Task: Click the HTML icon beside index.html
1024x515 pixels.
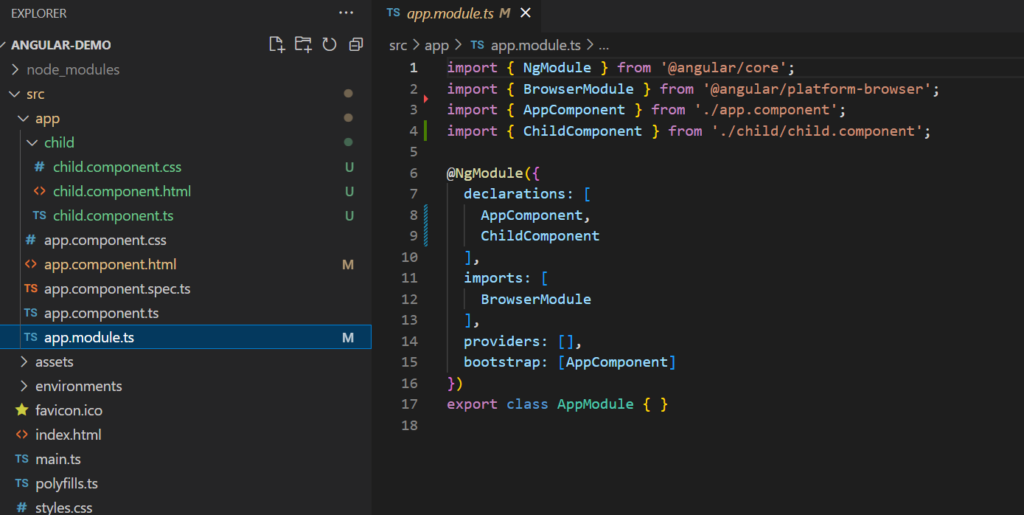Action: pyautogui.click(x=22, y=435)
